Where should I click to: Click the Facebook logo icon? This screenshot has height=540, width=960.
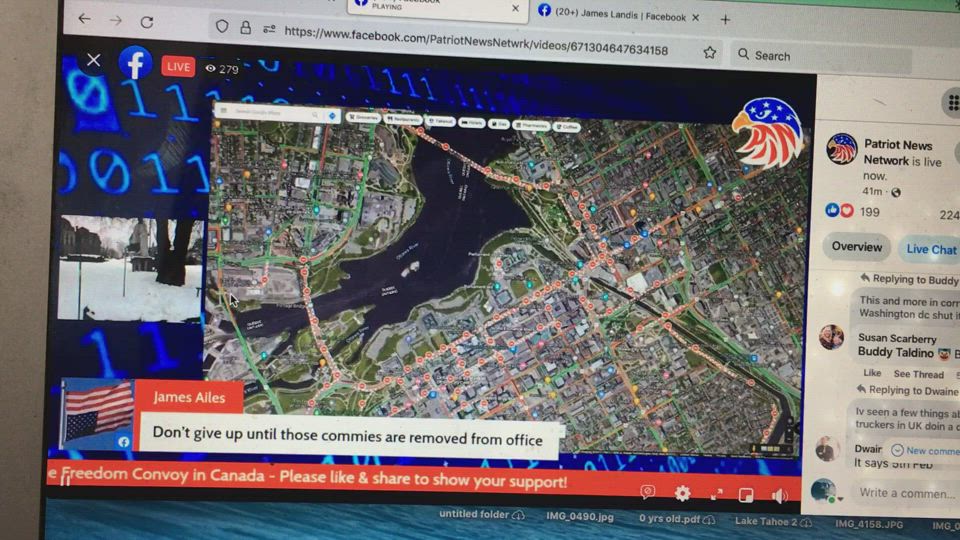tap(135, 64)
